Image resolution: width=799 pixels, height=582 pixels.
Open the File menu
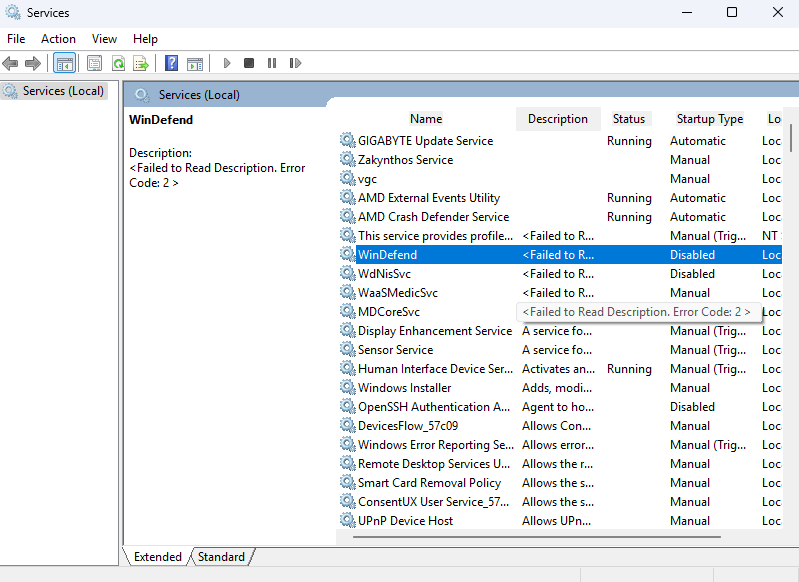(16, 39)
